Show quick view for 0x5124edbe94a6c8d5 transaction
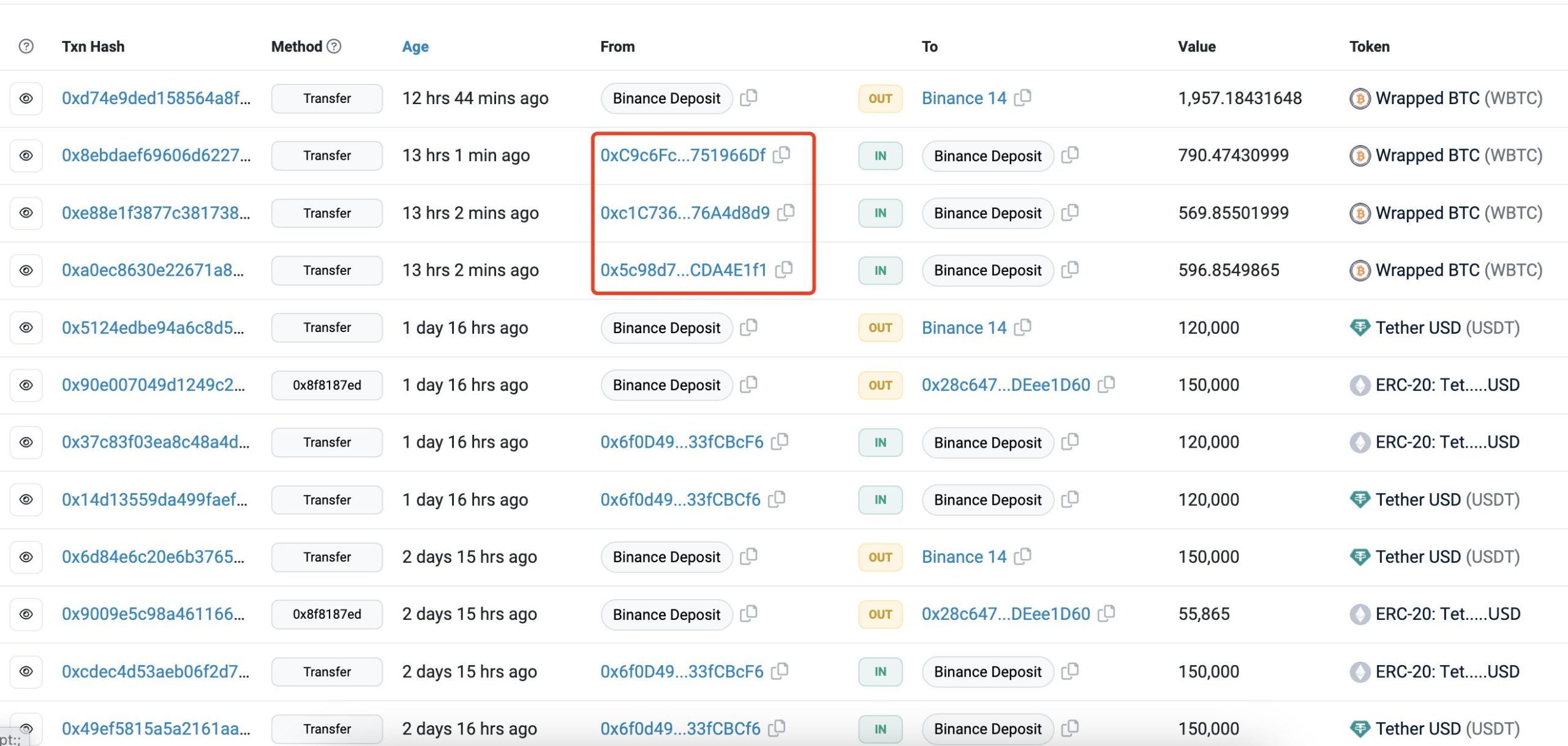 coord(26,328)
